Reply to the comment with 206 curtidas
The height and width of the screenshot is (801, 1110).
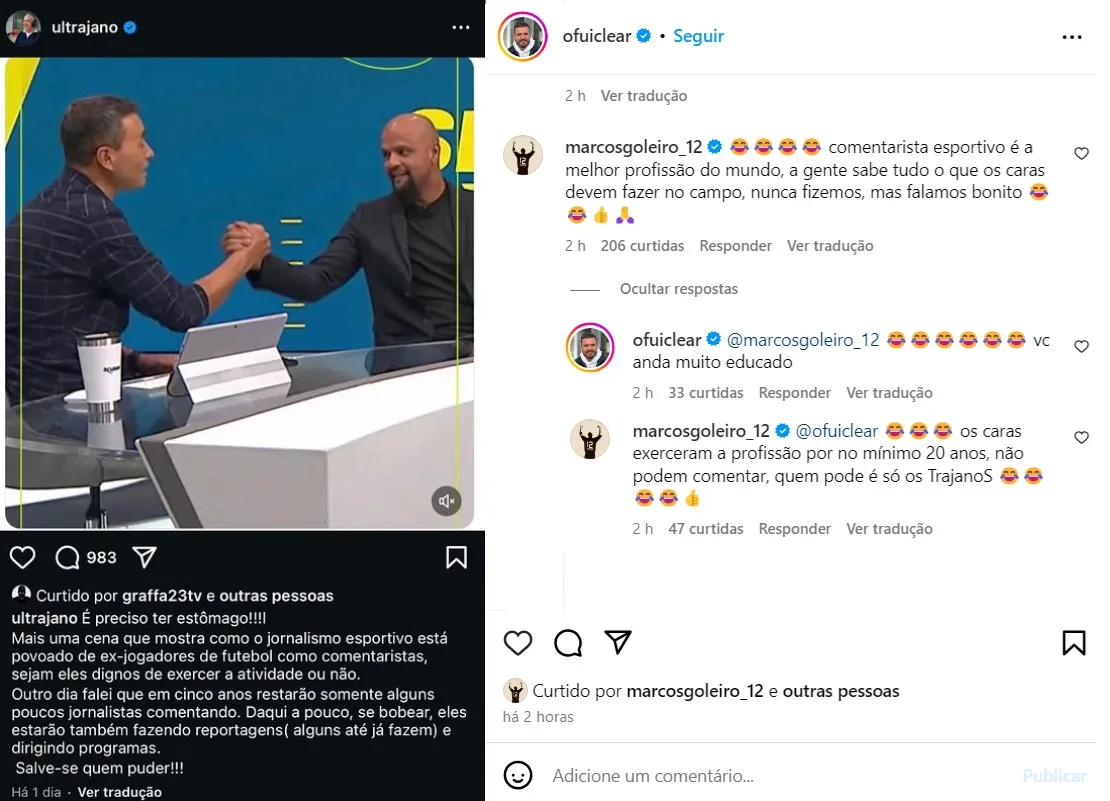[735, 246]
